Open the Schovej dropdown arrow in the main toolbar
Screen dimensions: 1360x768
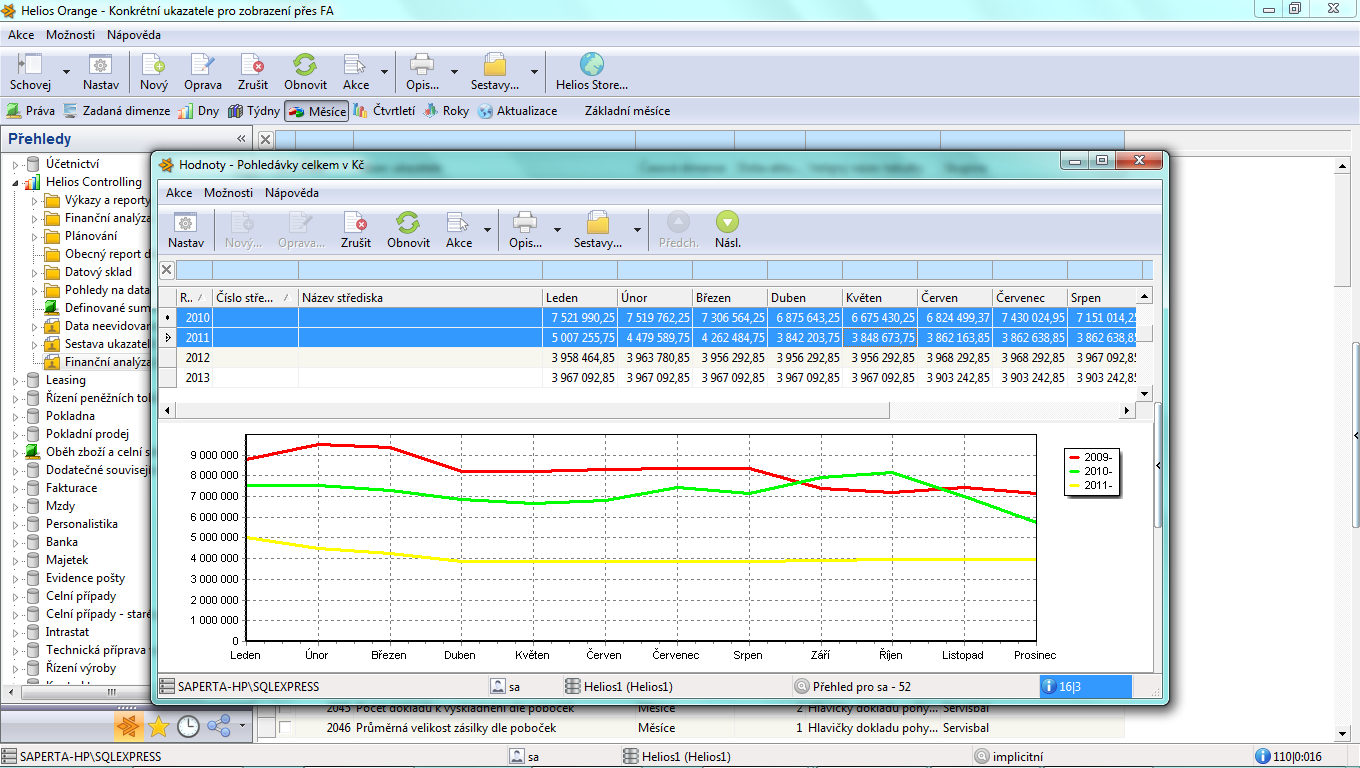pos(66,72)
